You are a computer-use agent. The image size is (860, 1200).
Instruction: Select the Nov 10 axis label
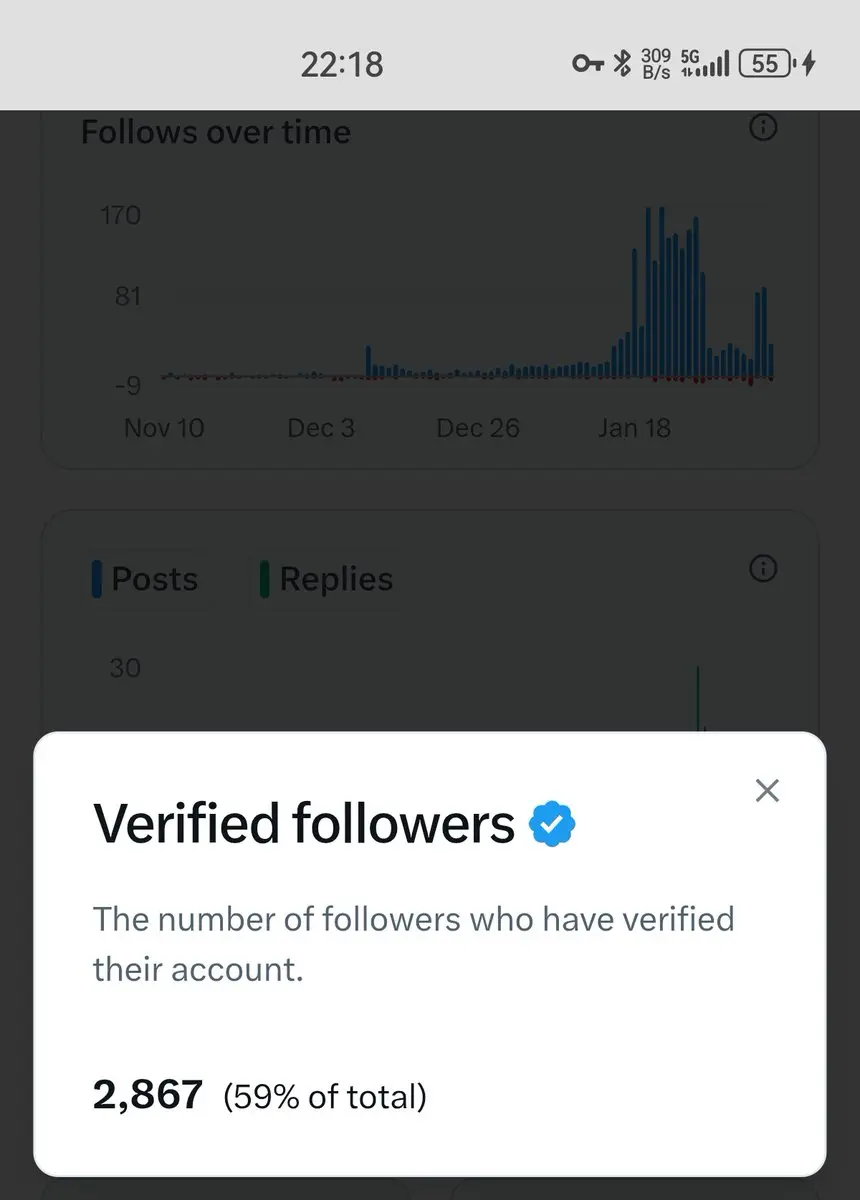point(163,428)
